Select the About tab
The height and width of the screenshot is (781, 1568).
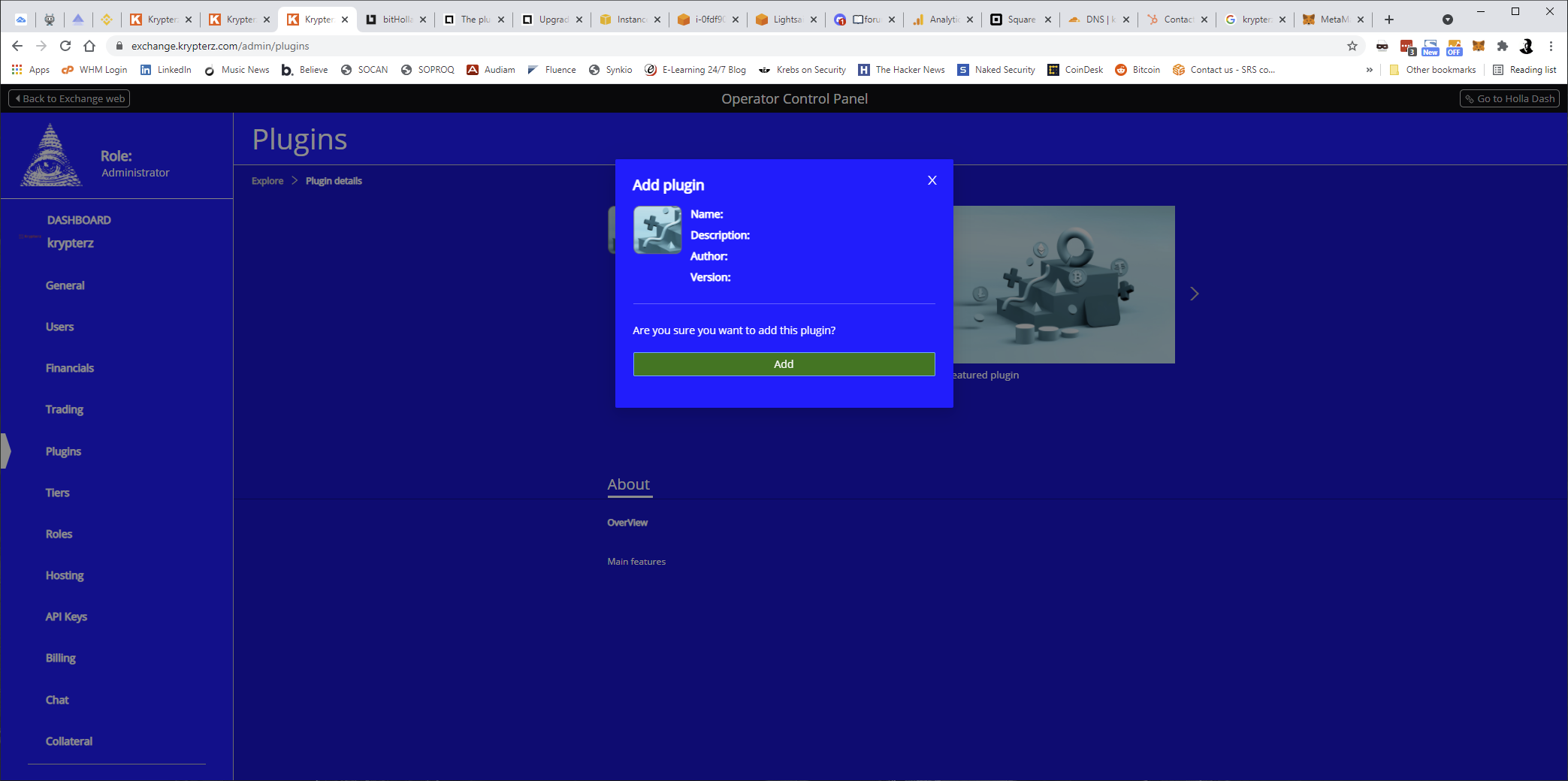click(629, 485)
